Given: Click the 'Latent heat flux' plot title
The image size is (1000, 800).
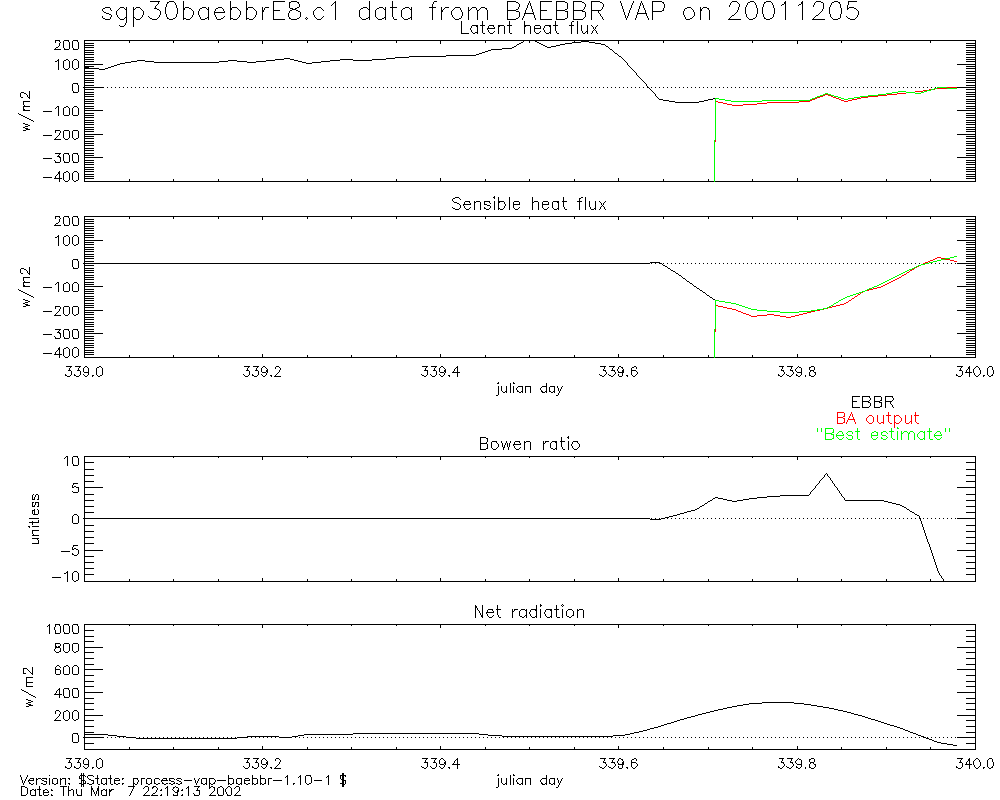Looking at the screenshot, I should 529,28.
